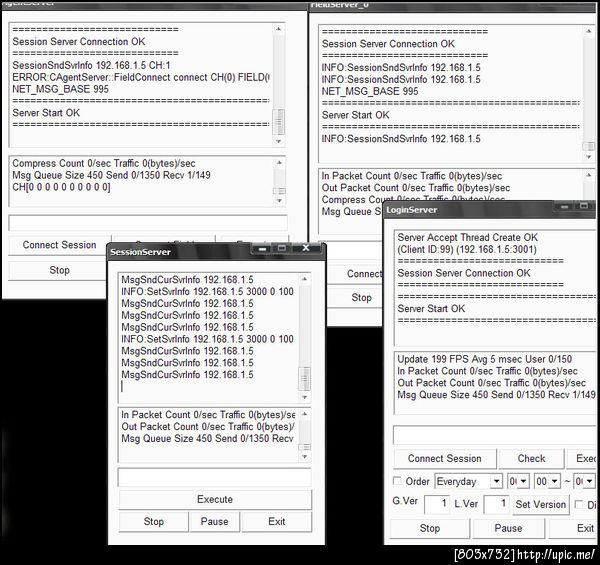Click Stop in the AgentServer window

point(59,270)
